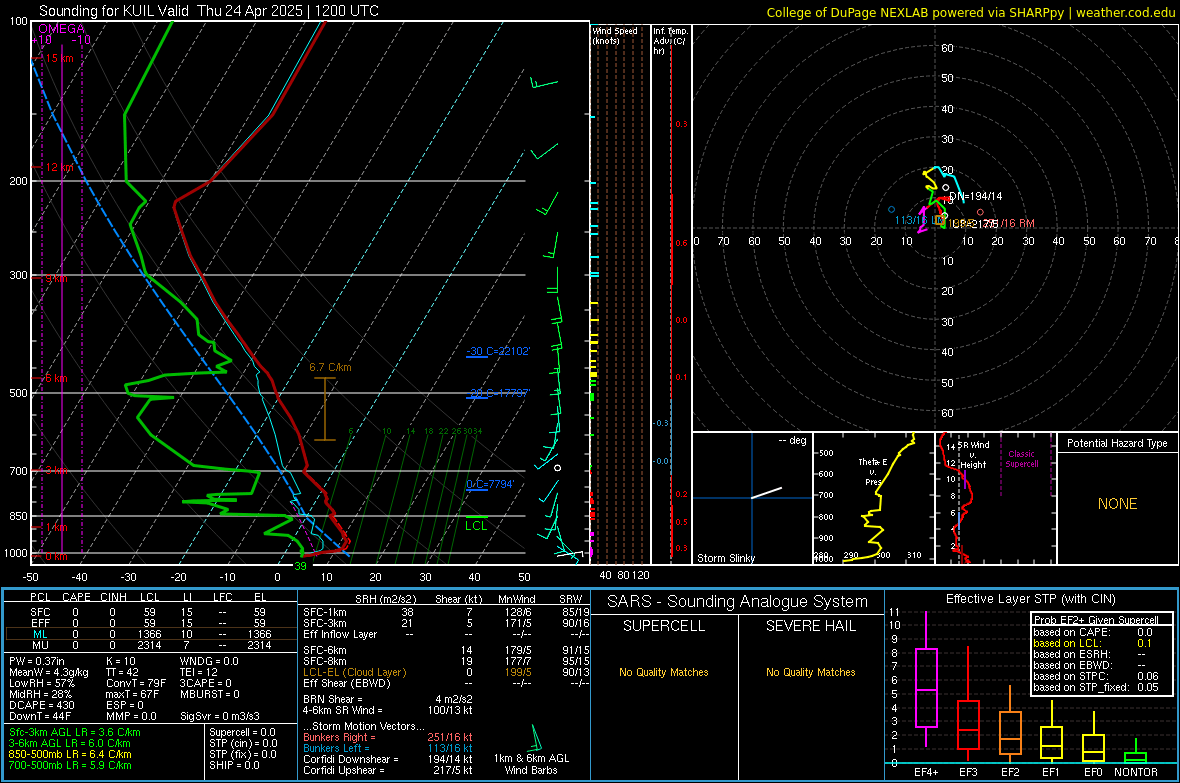
Task: Click the 12 km height marker label
Action: point(59,167)
